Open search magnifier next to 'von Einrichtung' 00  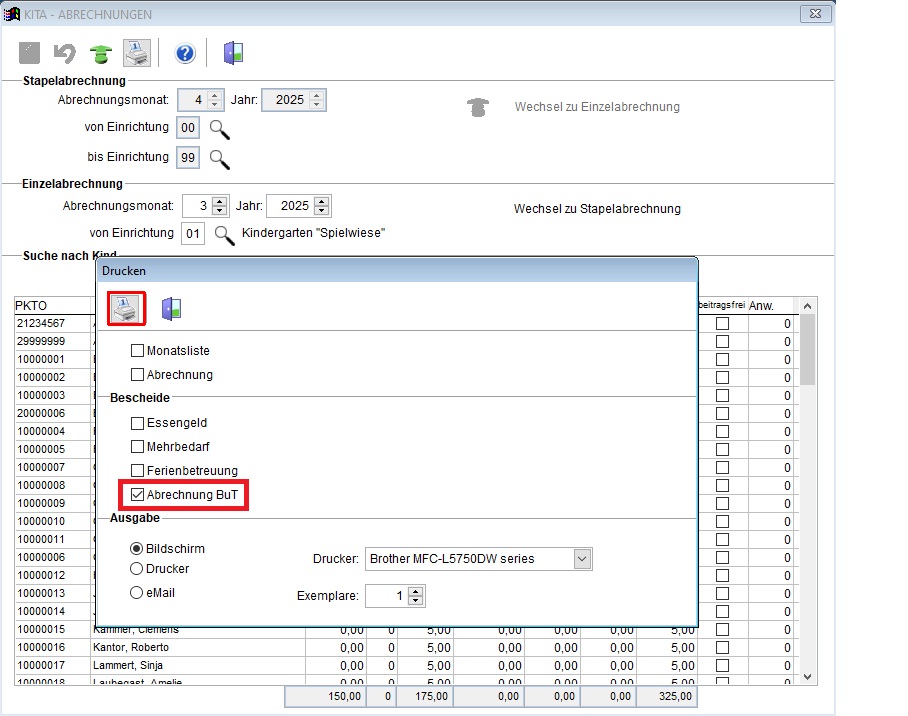(x=219, y=128)
